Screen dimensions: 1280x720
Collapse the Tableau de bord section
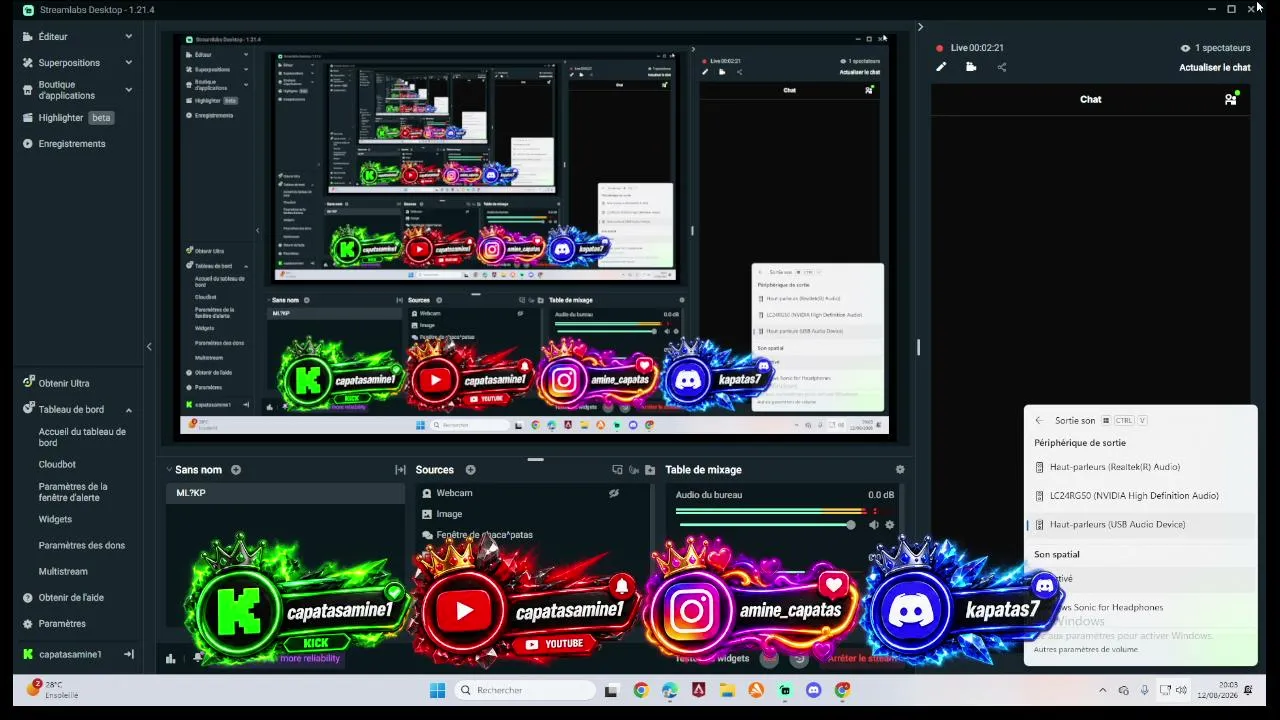(x=129, y=409)
